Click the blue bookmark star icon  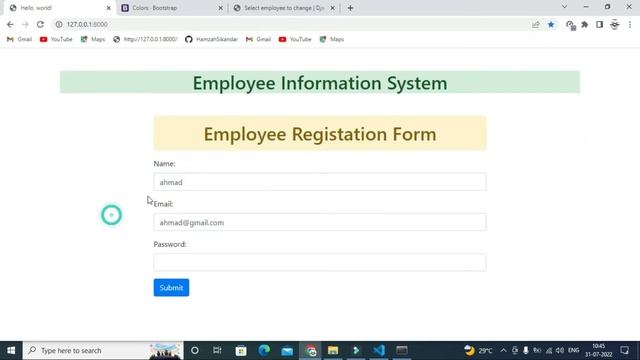click(x=551, y=24)
